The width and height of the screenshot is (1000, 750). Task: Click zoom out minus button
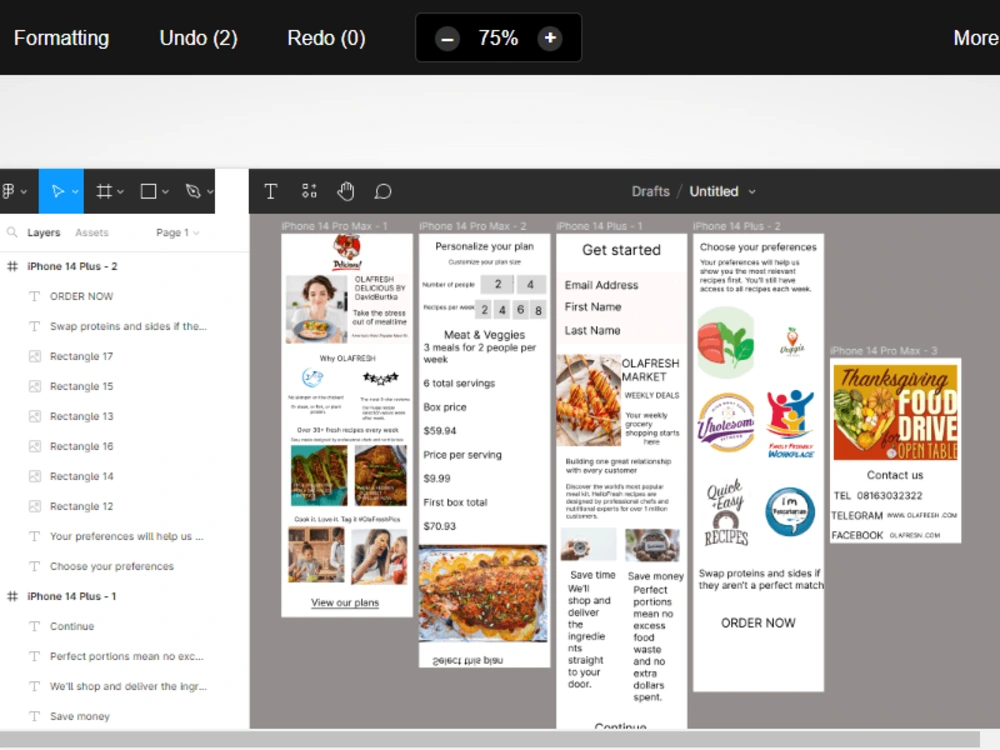(447, 38)
